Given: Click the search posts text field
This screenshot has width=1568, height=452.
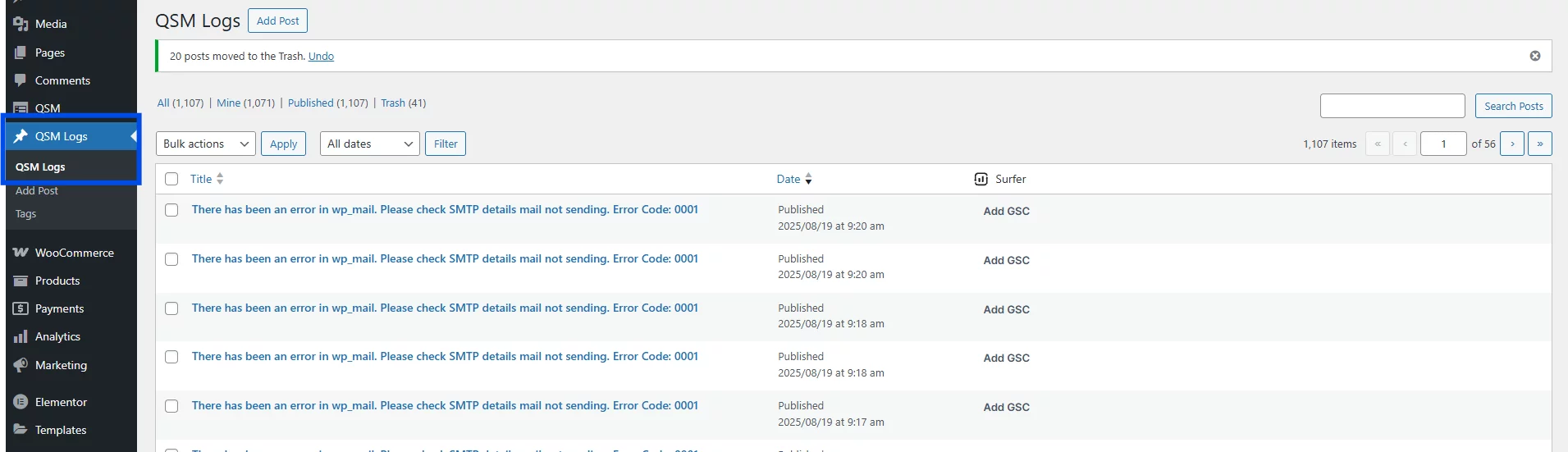Looking at the screenshot, I should [x=1392, y=106].
